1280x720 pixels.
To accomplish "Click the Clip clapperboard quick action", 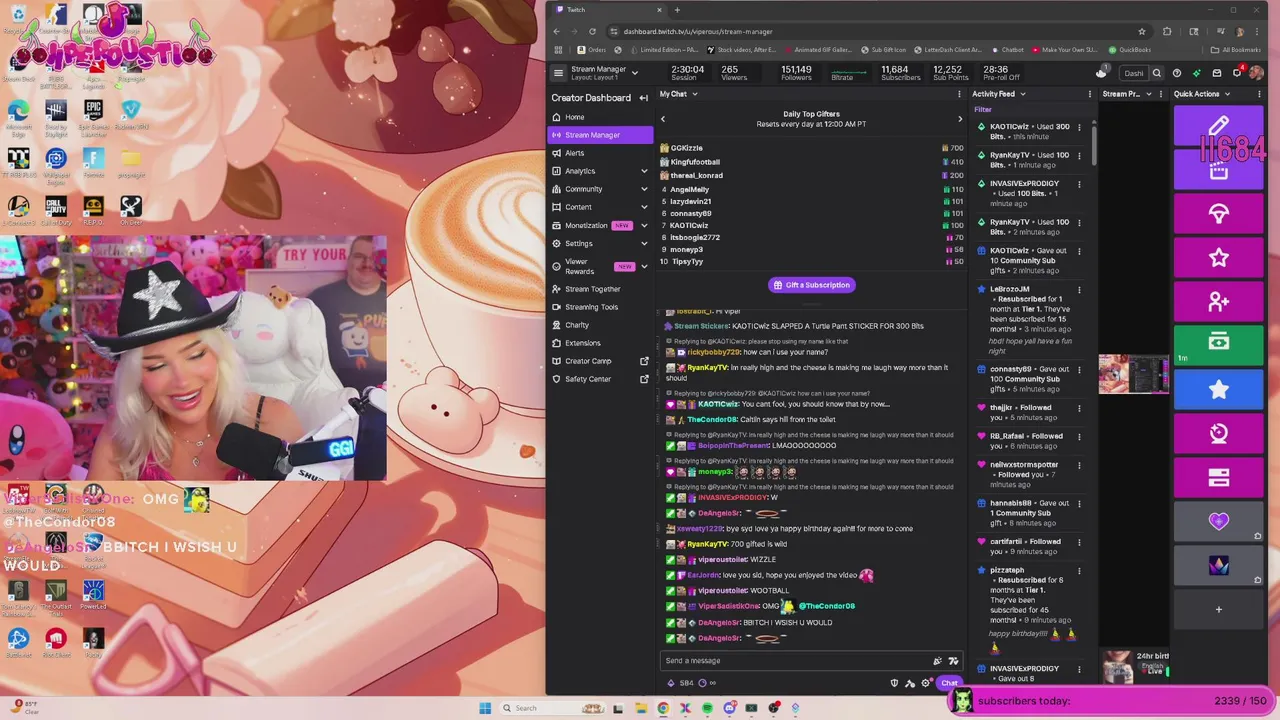I will pyautogui.click(x=1218, y=170).
